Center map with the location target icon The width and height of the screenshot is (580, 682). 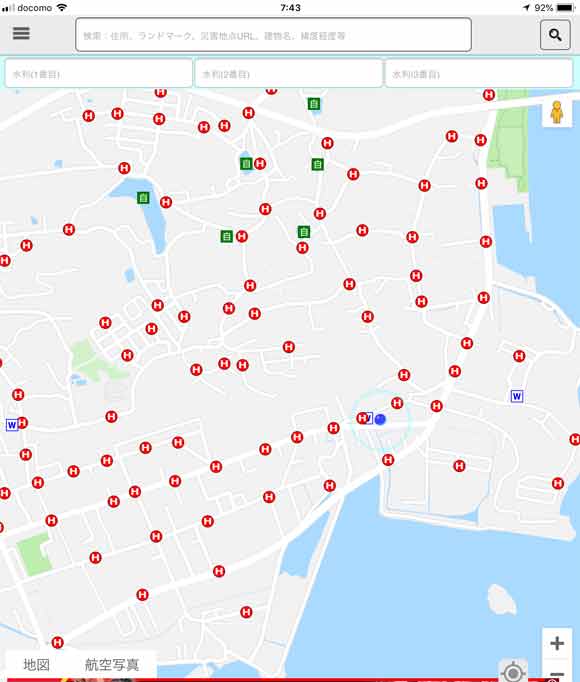tap(513, 672)
